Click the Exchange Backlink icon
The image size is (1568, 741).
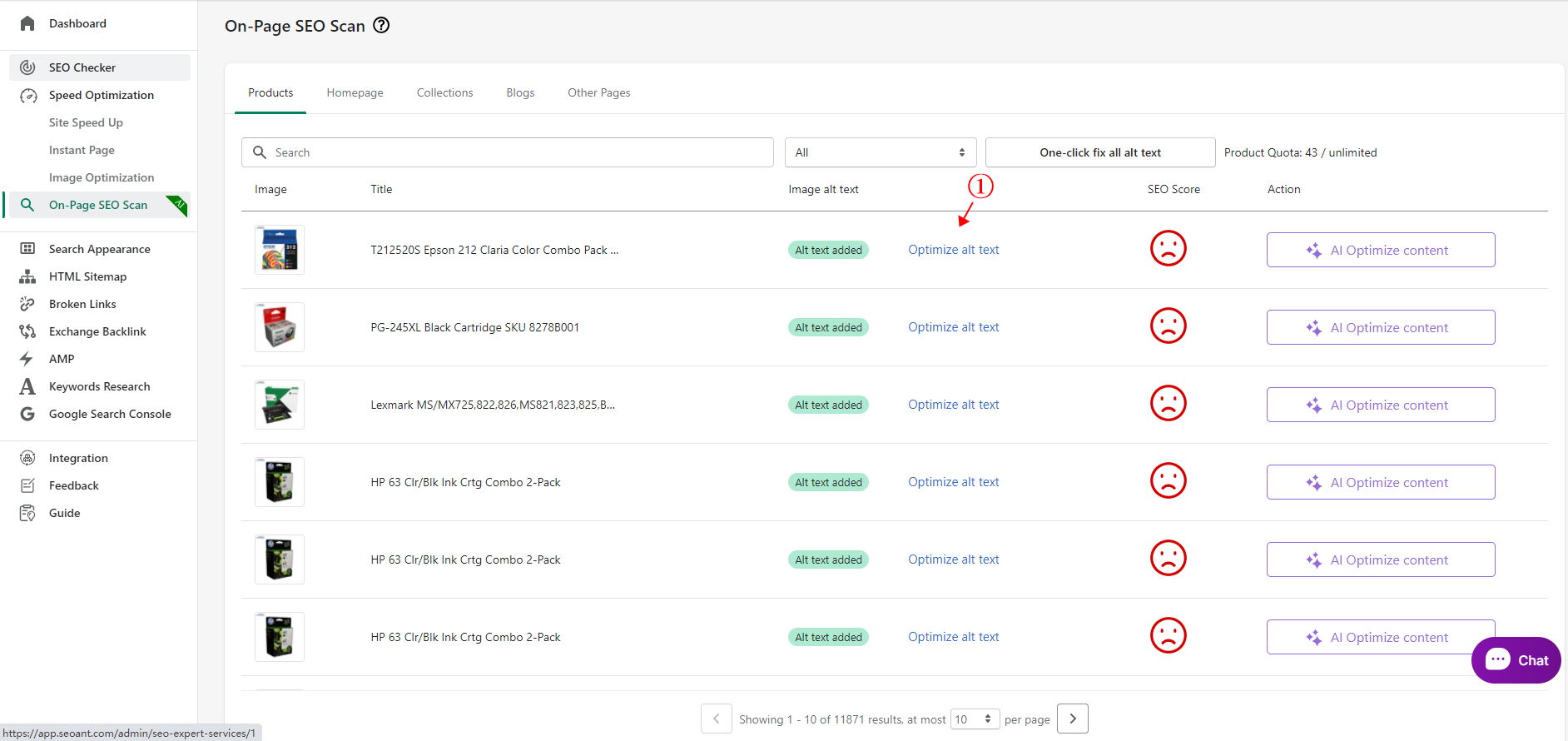pyautogui.click(x=27, y=331)
